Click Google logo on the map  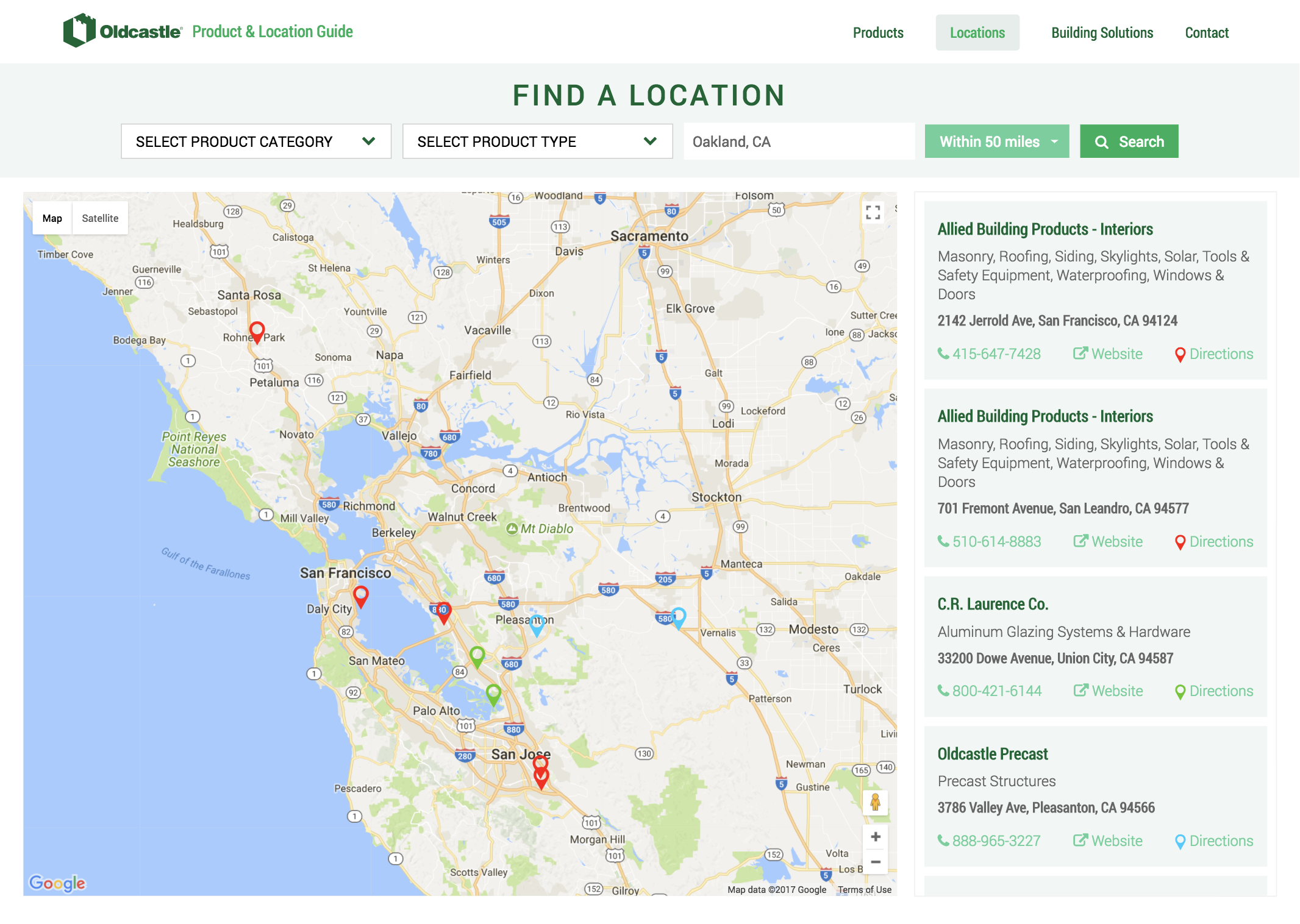coord(57,883)
